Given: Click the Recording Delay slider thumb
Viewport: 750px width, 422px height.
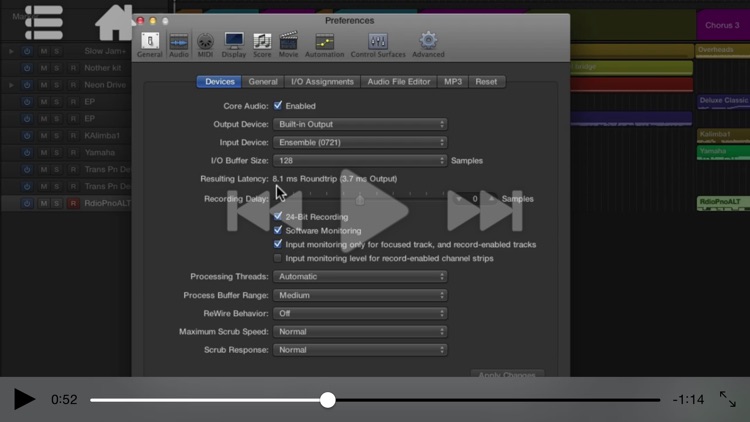Looking at the screenshot, I should pyautogui.click(x=360, y=200).
